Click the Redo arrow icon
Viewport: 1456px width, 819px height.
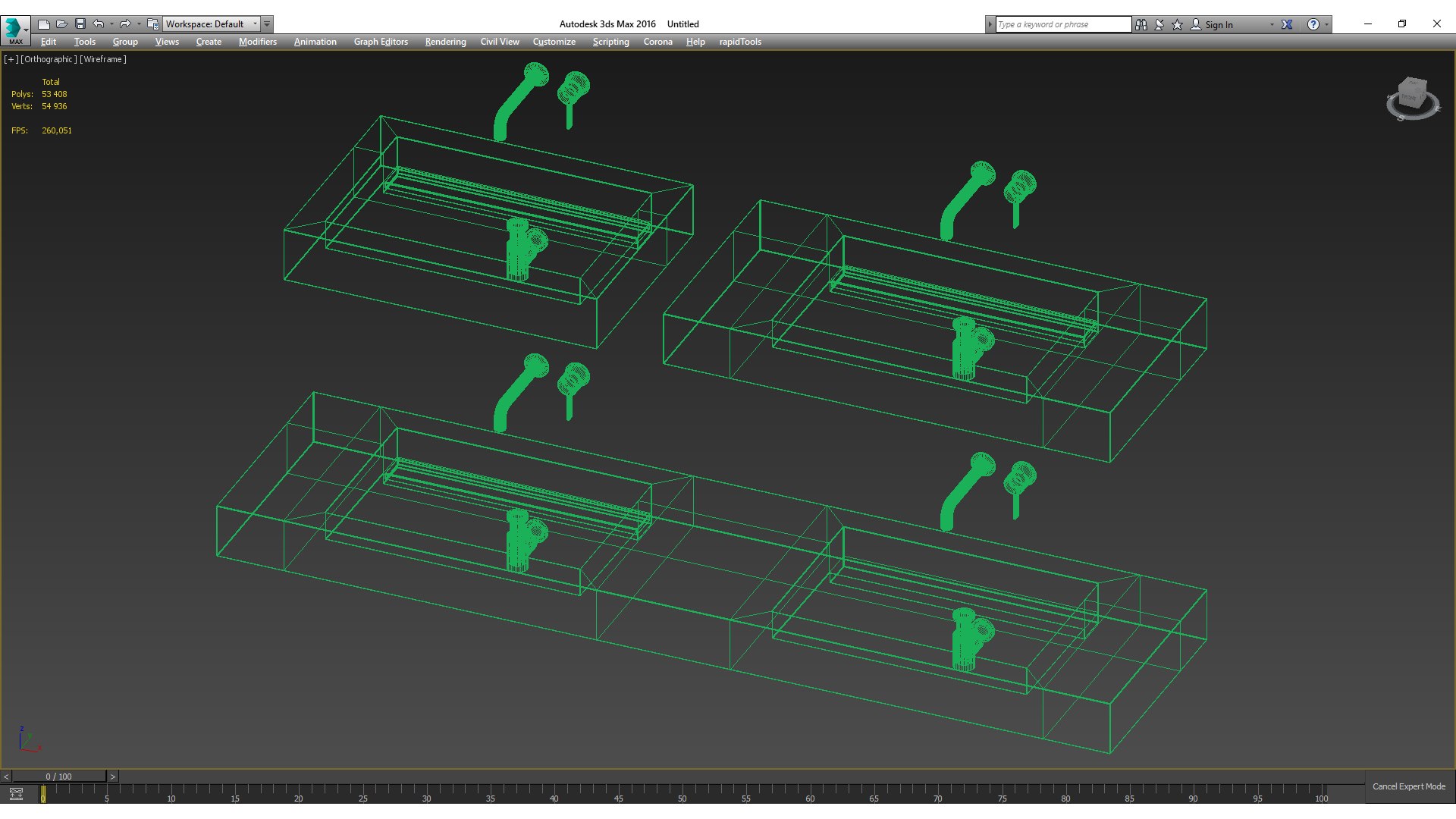(125, 24)
